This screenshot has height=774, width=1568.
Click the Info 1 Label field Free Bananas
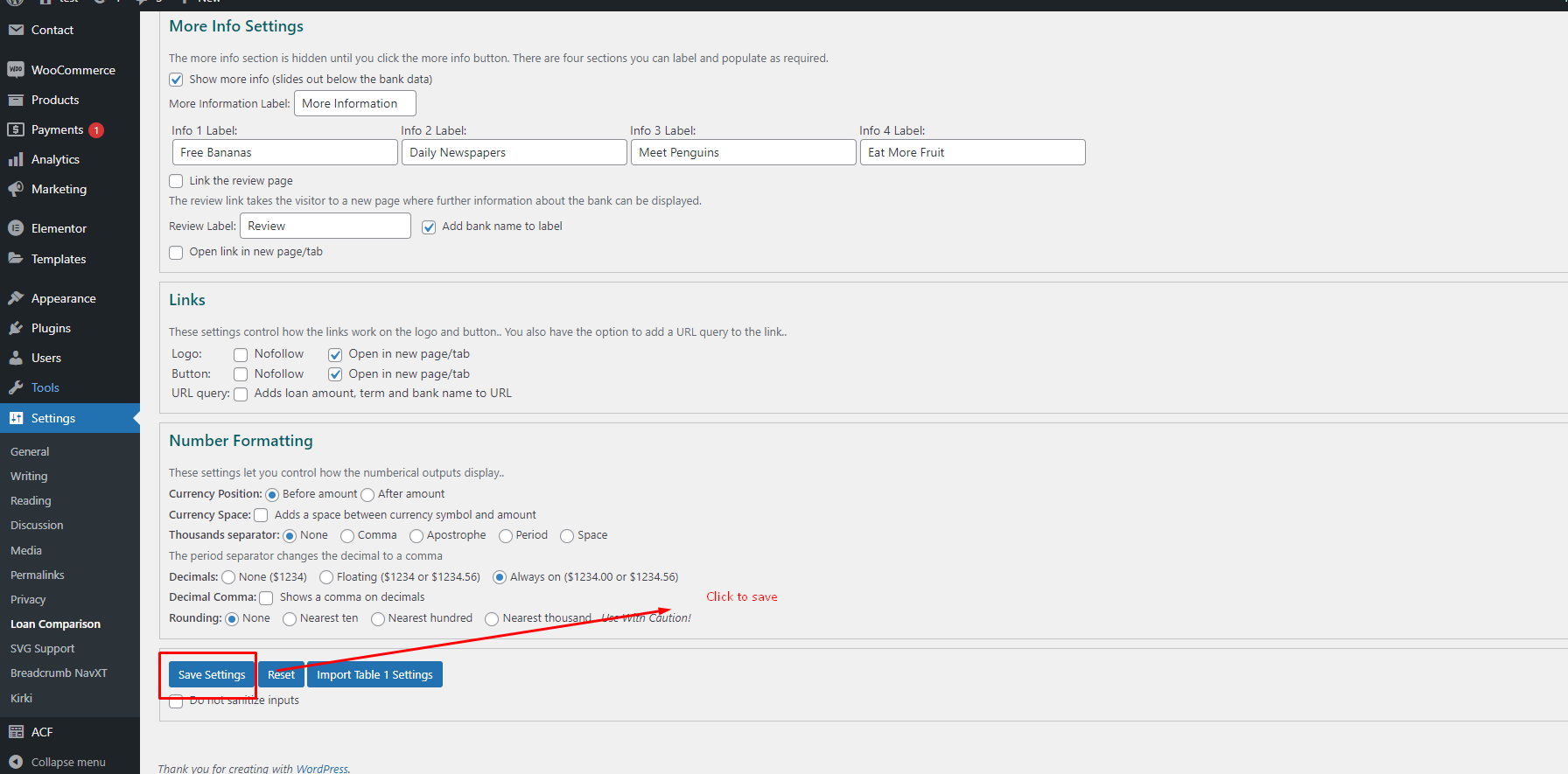285,152
